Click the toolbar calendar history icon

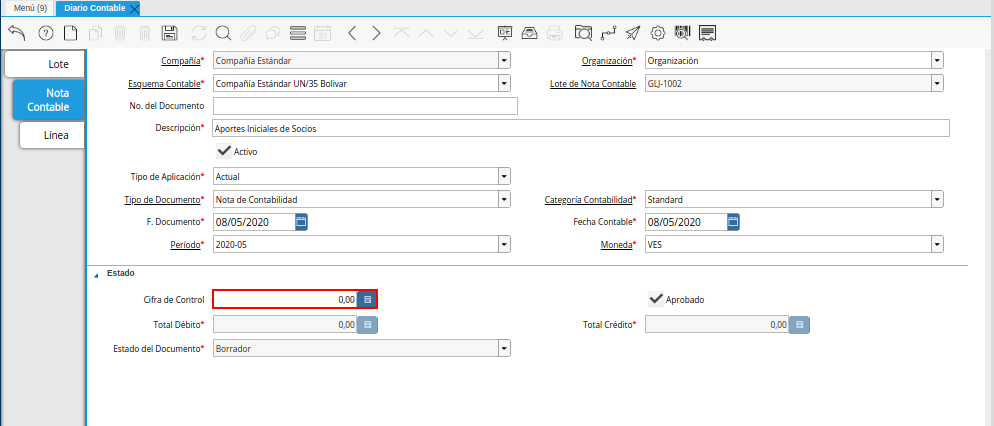click(323, 33)
